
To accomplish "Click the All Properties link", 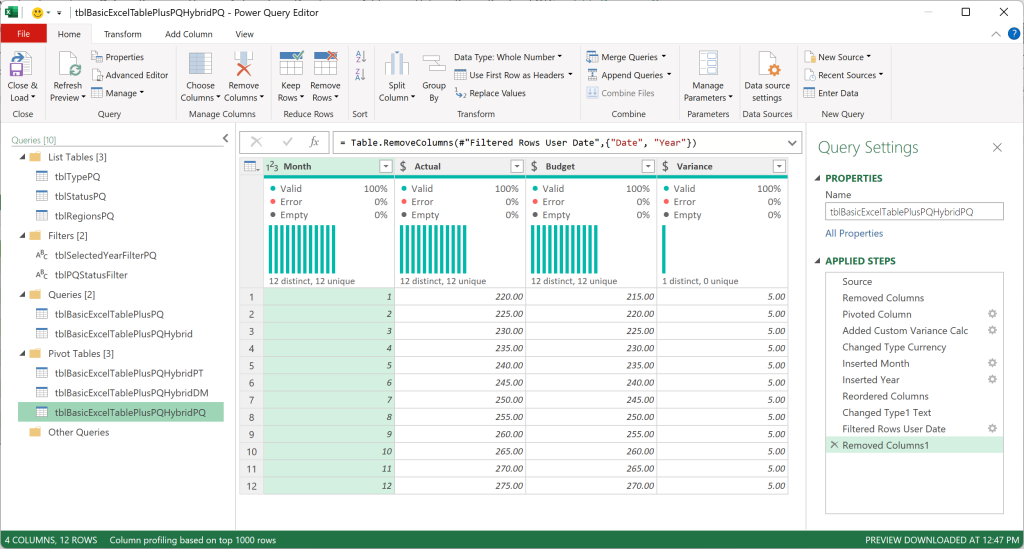I will (854, 233).
